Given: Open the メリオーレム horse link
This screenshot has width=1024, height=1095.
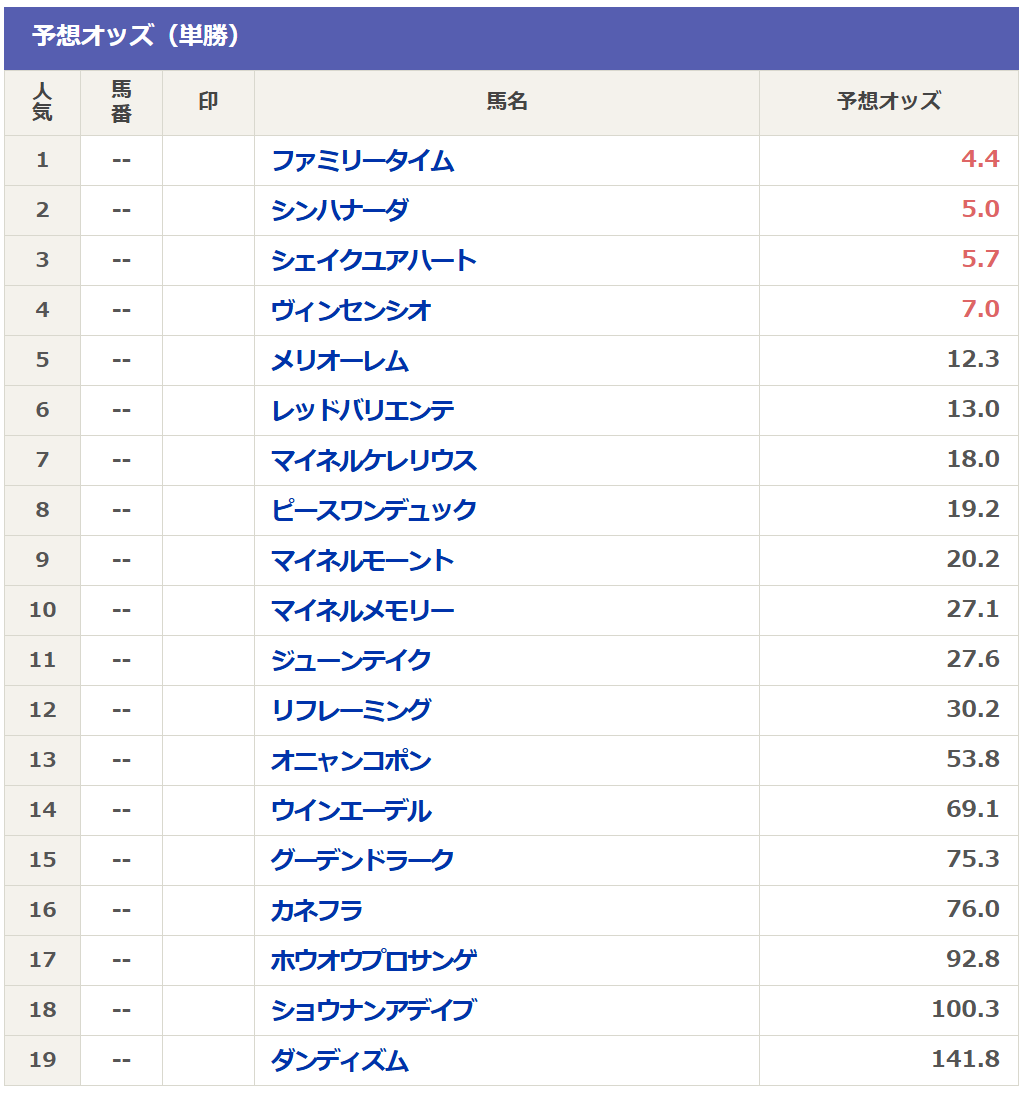Looking at the screenshot, I should tap(340, 361).
